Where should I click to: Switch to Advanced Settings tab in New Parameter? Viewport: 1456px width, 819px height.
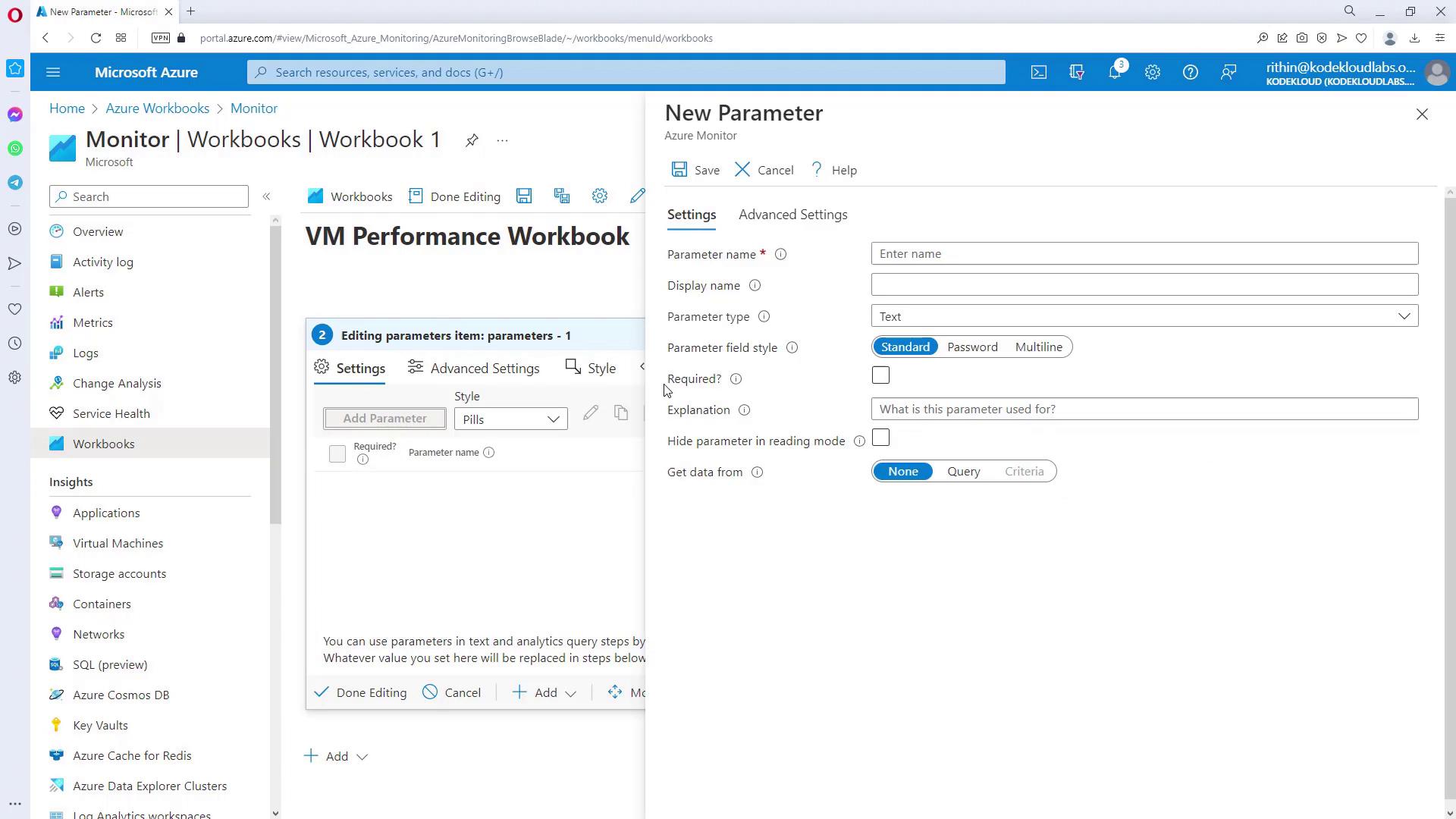tap(792, 215)
